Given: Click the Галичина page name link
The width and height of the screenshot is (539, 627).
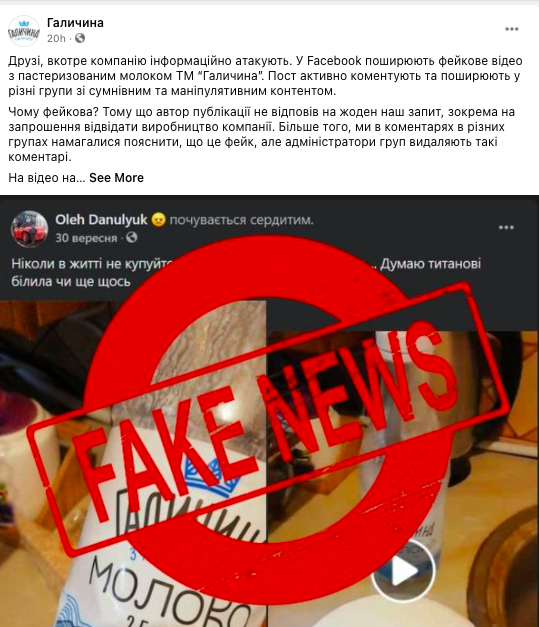Looking at the screenshot, I should pyautogui.click(x=75, y=23).
